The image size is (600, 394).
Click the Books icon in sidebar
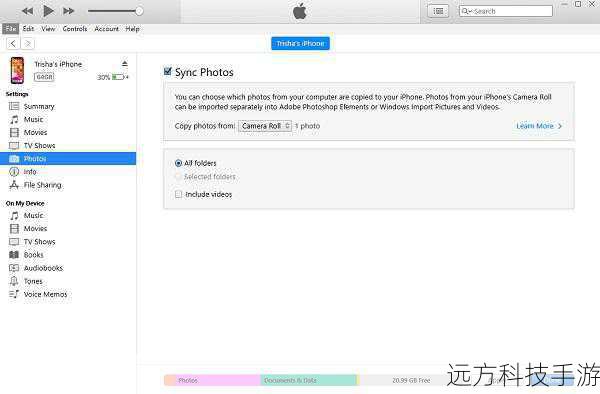click(14, 255)
